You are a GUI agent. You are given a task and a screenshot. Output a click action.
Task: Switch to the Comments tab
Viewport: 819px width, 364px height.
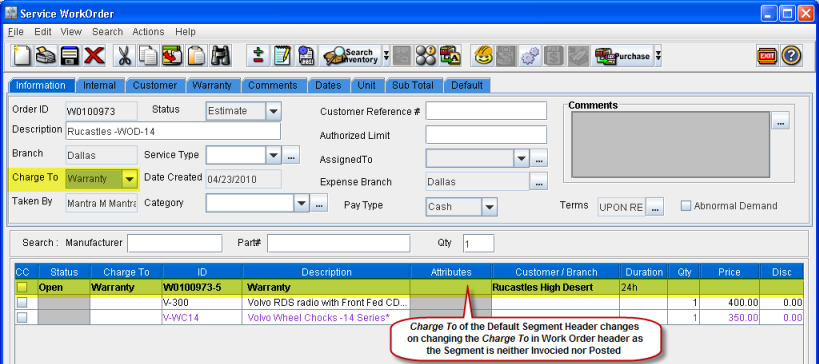pyautogui.click(x=273, y=85)
